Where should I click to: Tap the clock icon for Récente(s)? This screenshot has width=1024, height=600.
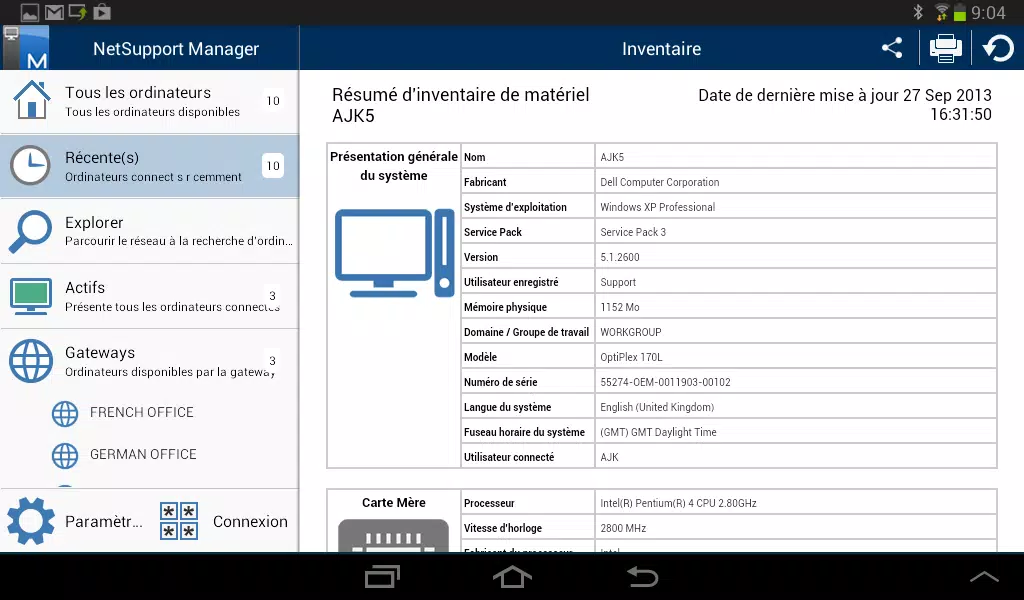(30, 165)
